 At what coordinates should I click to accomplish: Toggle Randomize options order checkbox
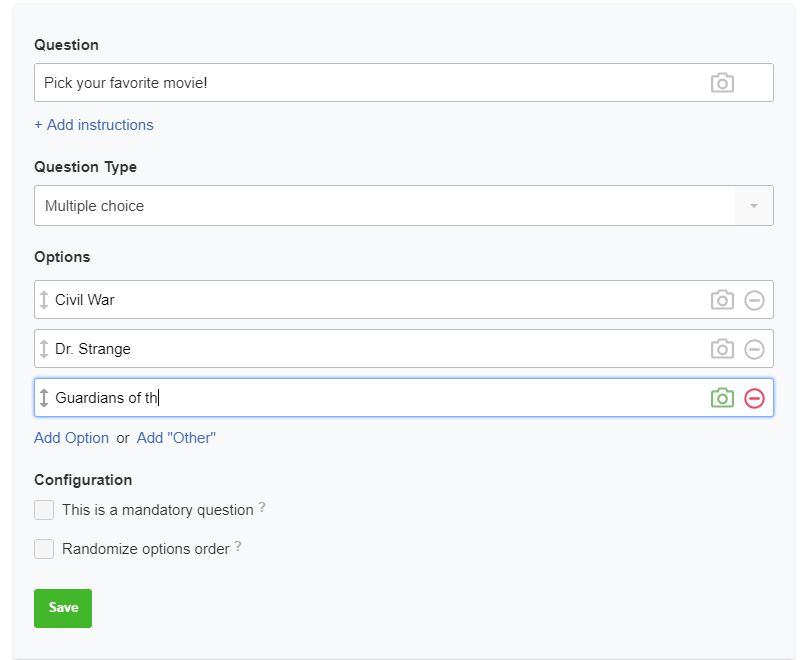click(44, 549)
